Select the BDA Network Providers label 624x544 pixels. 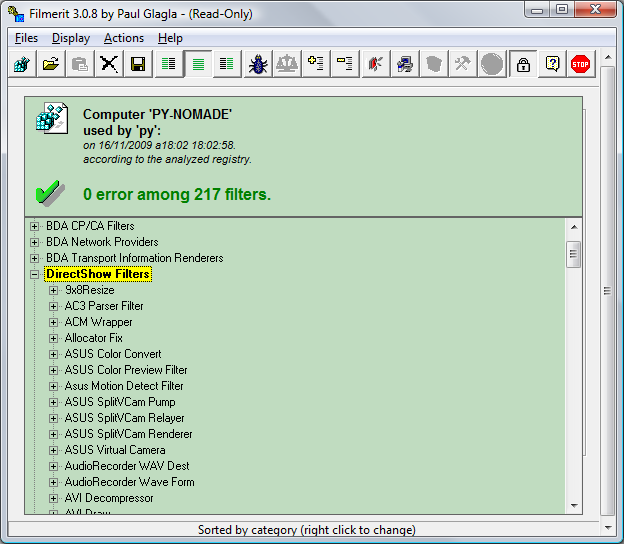click(102, 242)
